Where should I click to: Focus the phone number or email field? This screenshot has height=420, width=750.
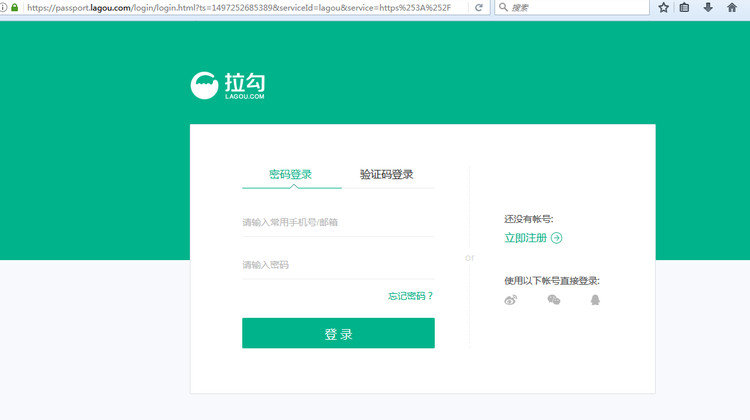338,222
